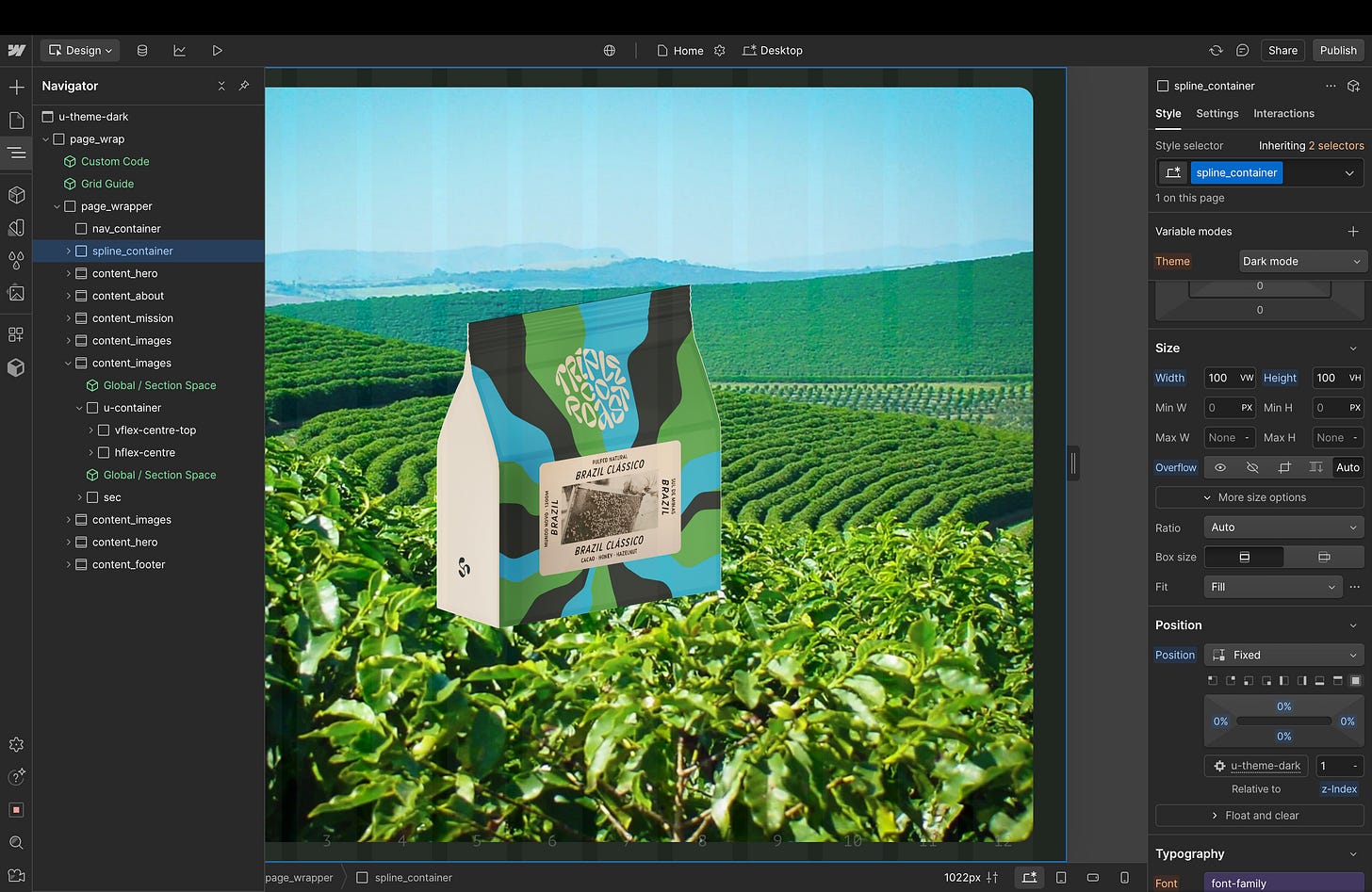This screenshot has width=1372, height=892.
Task: Open the Variables panel icon
Action: pos(16,227)
